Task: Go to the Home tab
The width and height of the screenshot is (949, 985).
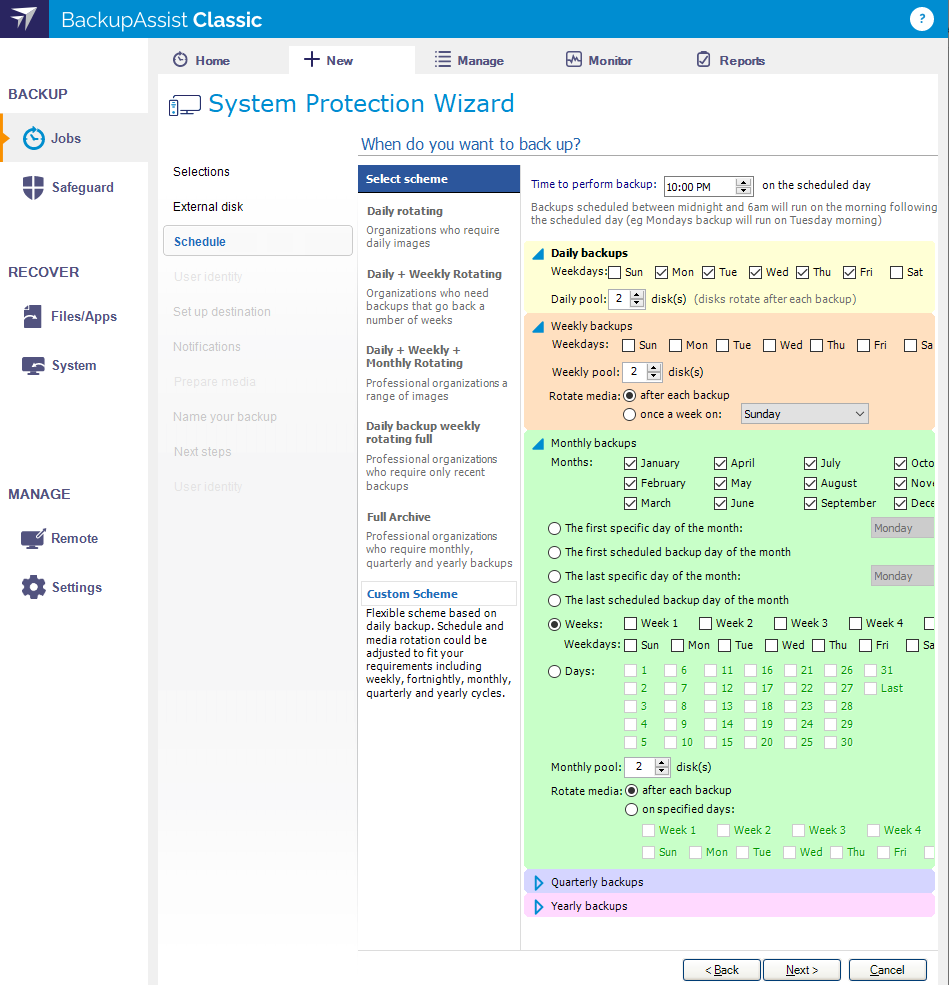Action: pos(201,60)
